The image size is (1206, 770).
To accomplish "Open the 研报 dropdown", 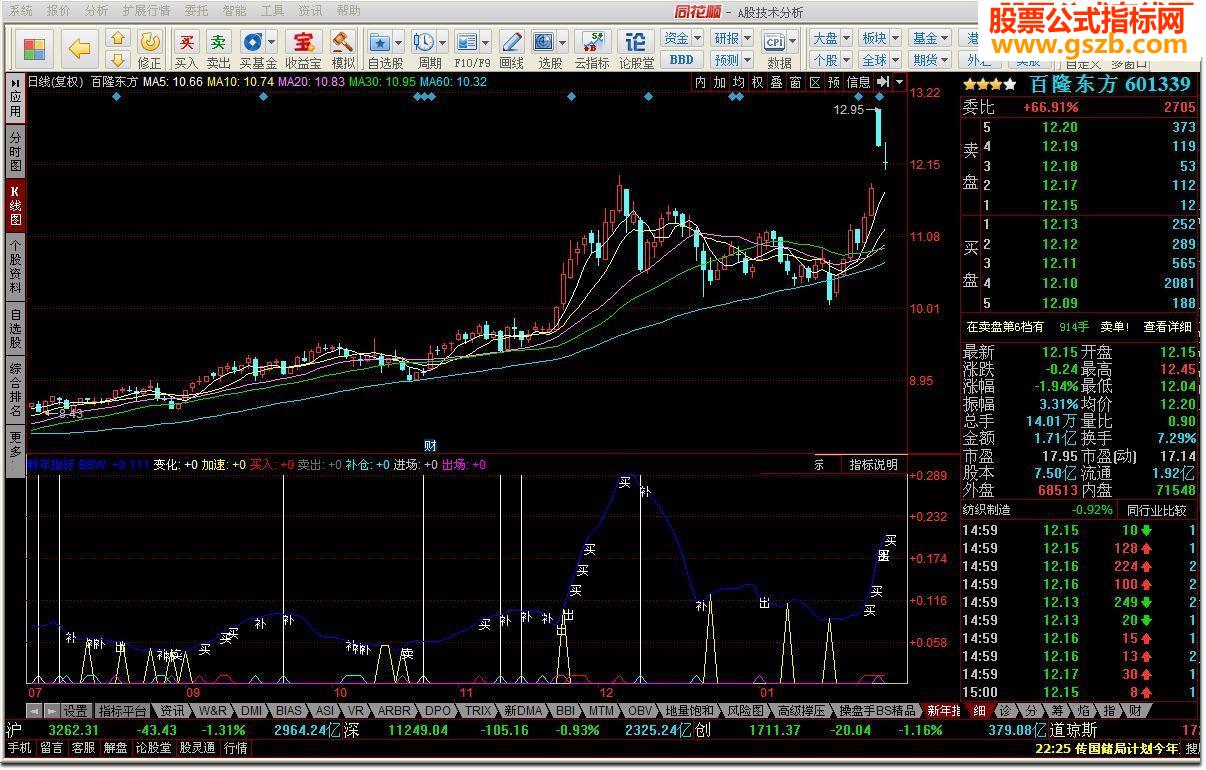I will tap(732, 38).
